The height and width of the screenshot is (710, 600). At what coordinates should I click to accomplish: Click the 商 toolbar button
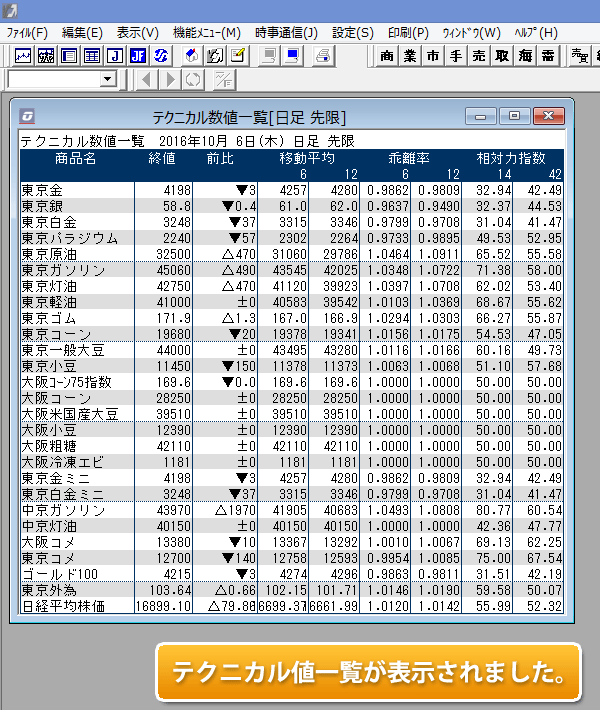(x=387, y=56)
